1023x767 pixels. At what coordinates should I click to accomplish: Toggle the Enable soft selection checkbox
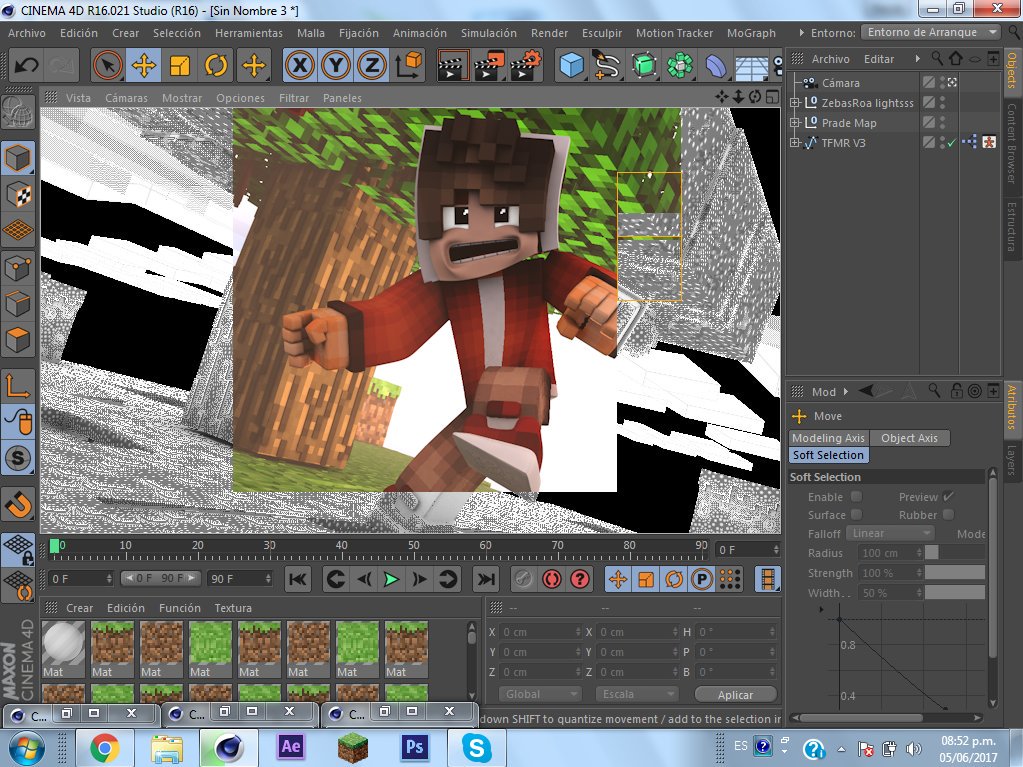click(857, 497)
